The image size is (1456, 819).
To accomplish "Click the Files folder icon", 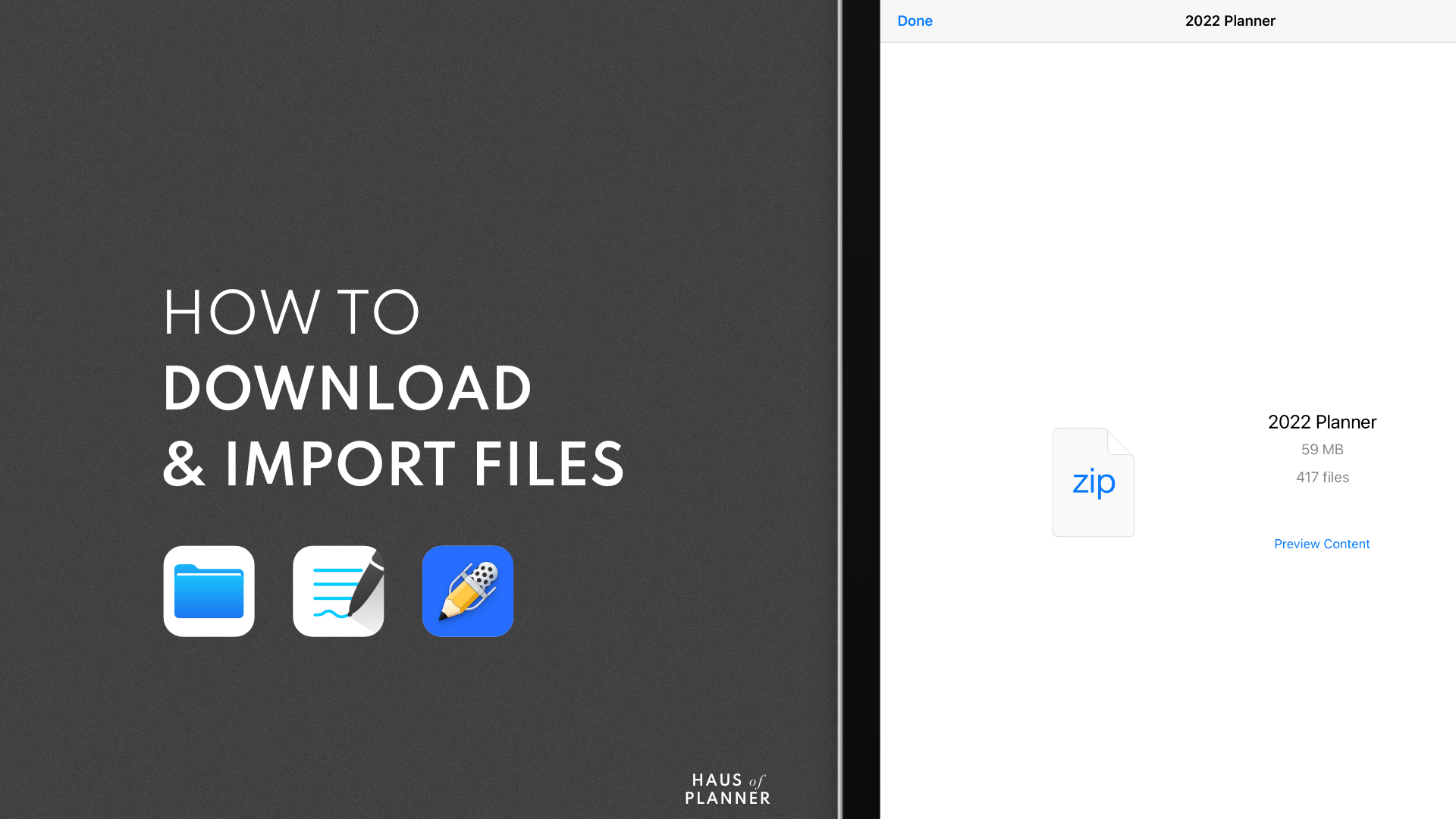I will [209, 591].
